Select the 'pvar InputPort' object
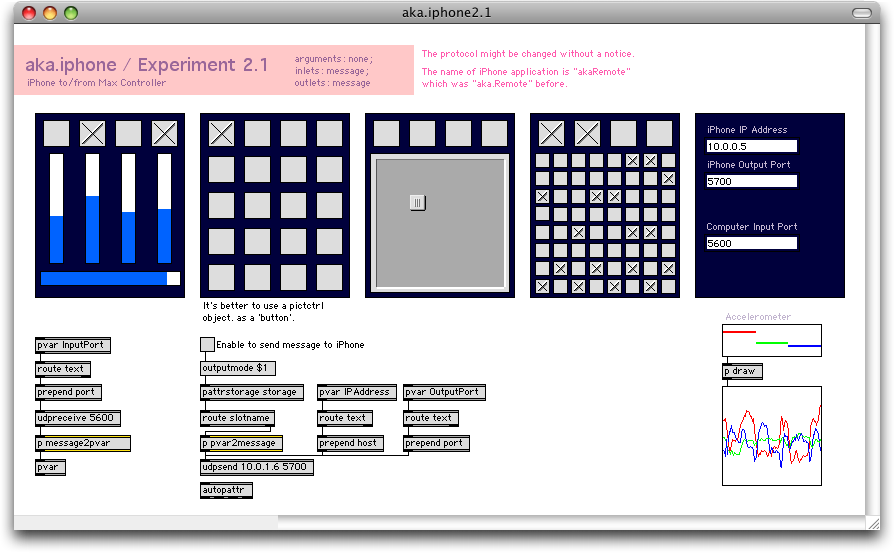894x553 pixels. [72, 345]
